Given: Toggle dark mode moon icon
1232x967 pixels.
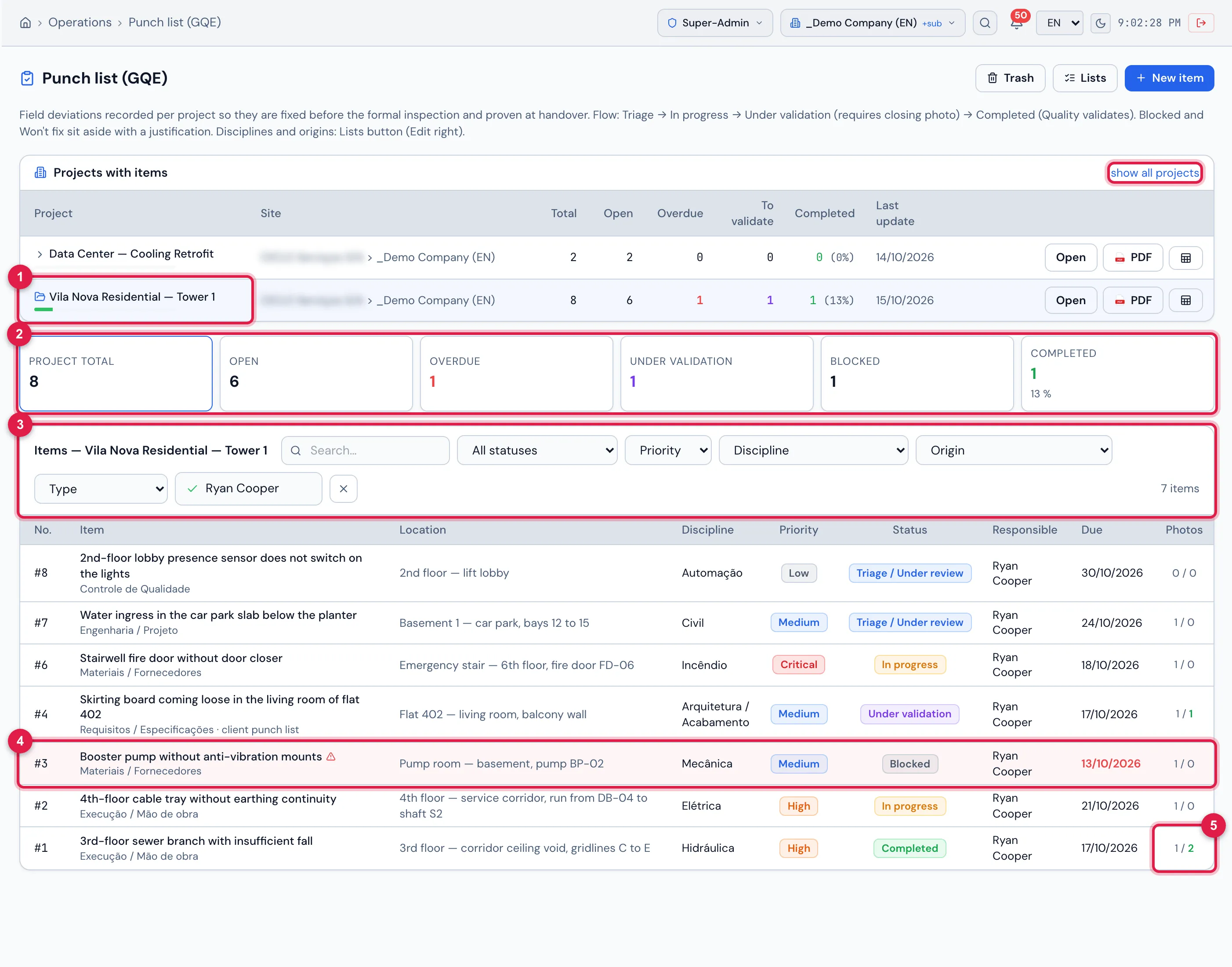Looking at the screenshot, I should tap(1100, 23).
